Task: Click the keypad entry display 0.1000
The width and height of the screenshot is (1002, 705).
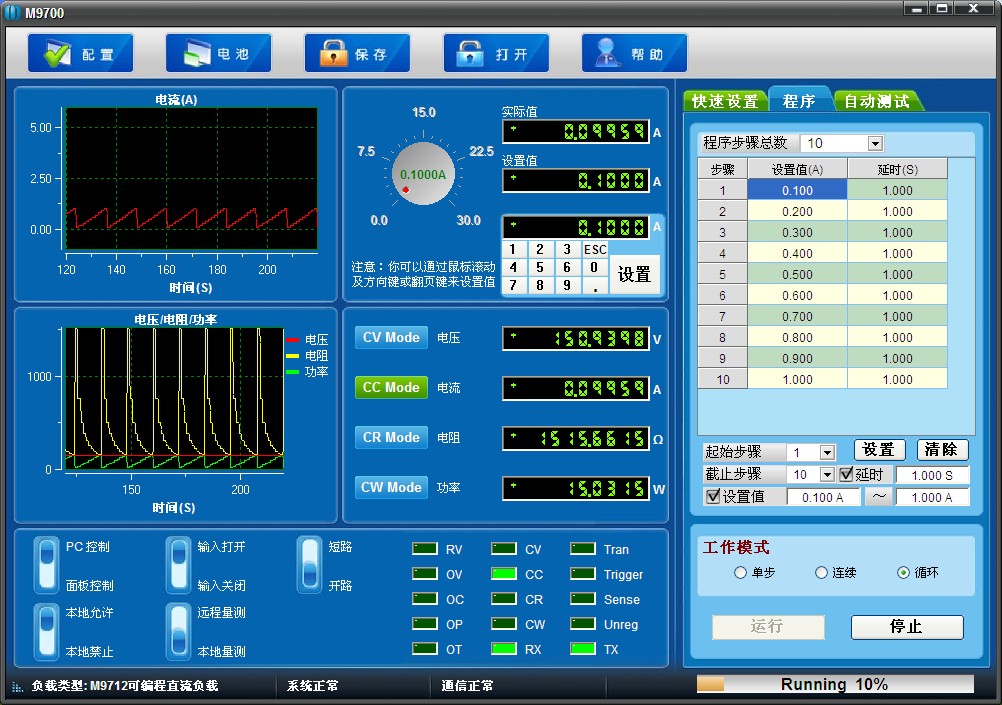Action: (x=576, y=228)
